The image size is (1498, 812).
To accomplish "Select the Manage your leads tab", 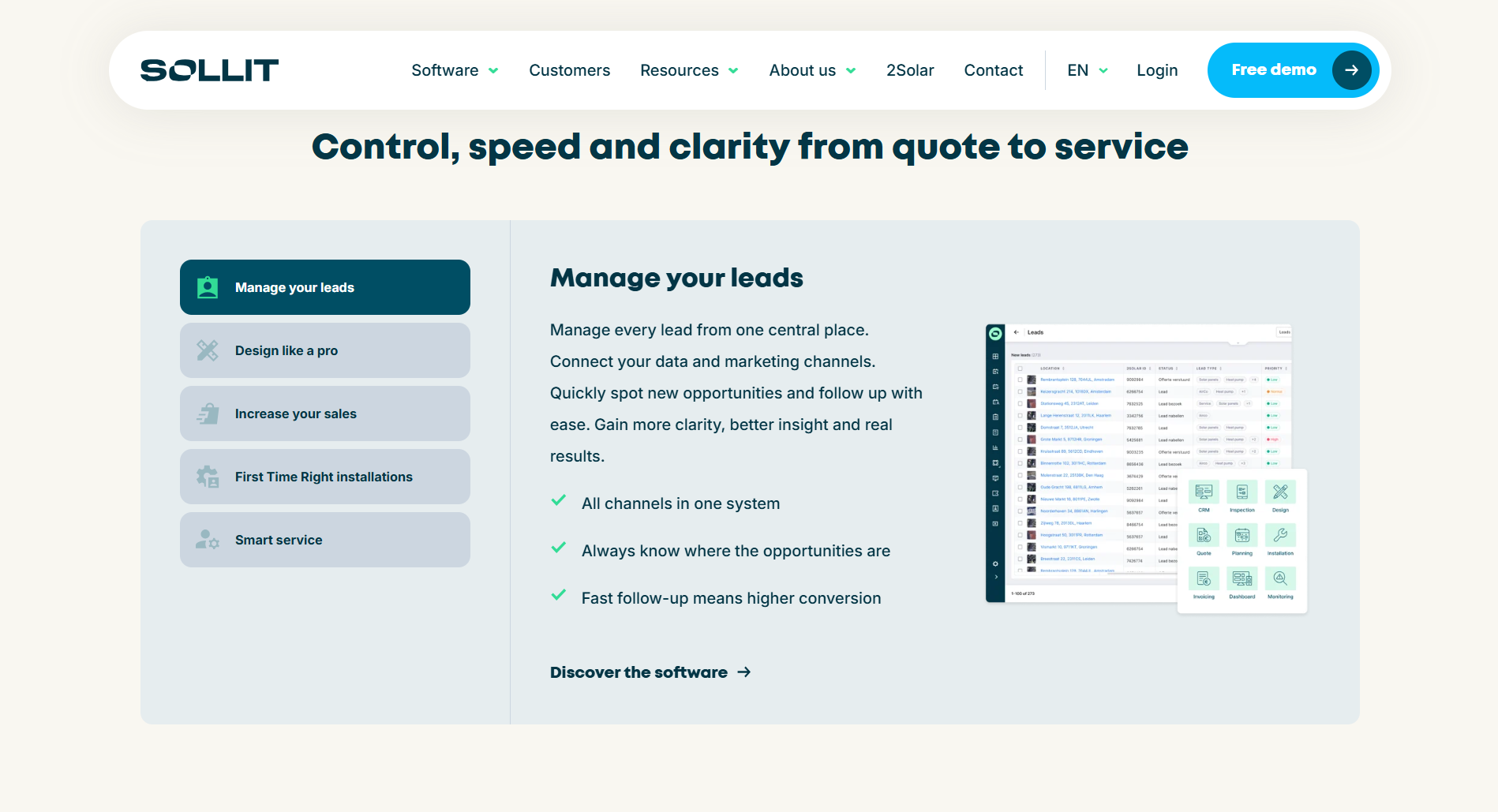I will pyautogui.click(x=325, y=287).
